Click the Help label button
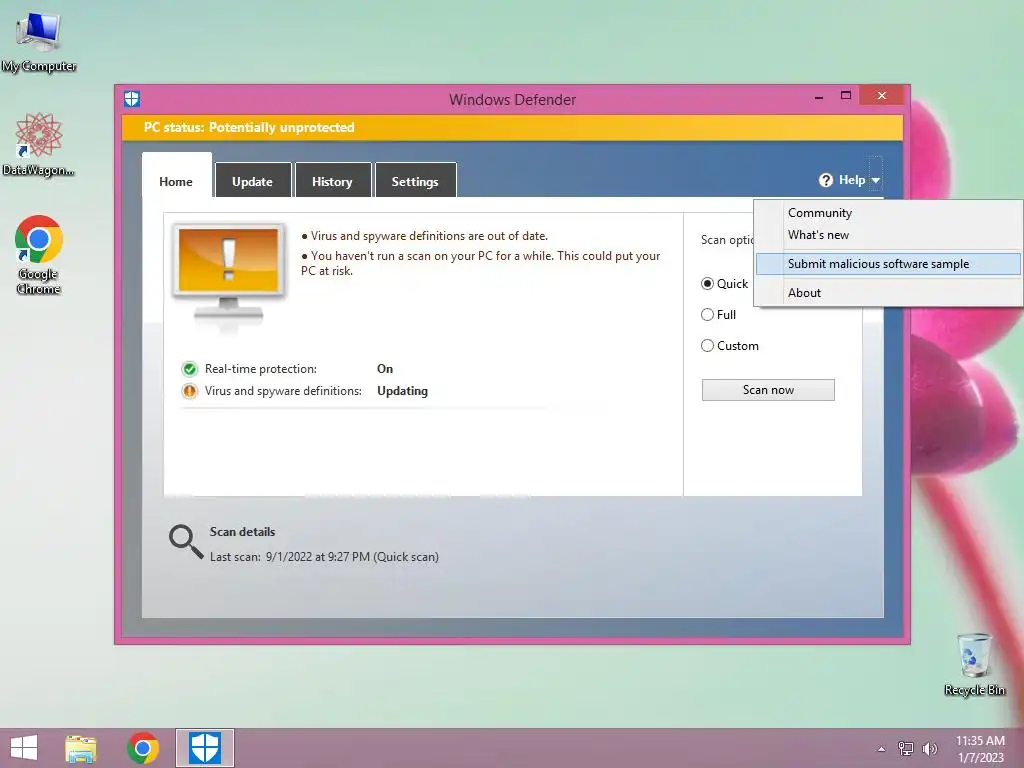 point(852,180)
